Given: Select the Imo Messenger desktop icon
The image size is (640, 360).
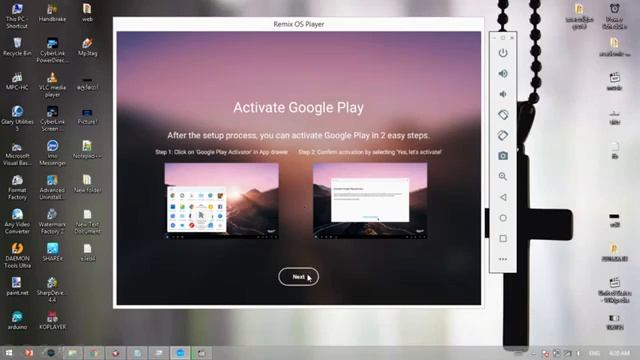Looking at the screenshot, I should click(52, 153).
